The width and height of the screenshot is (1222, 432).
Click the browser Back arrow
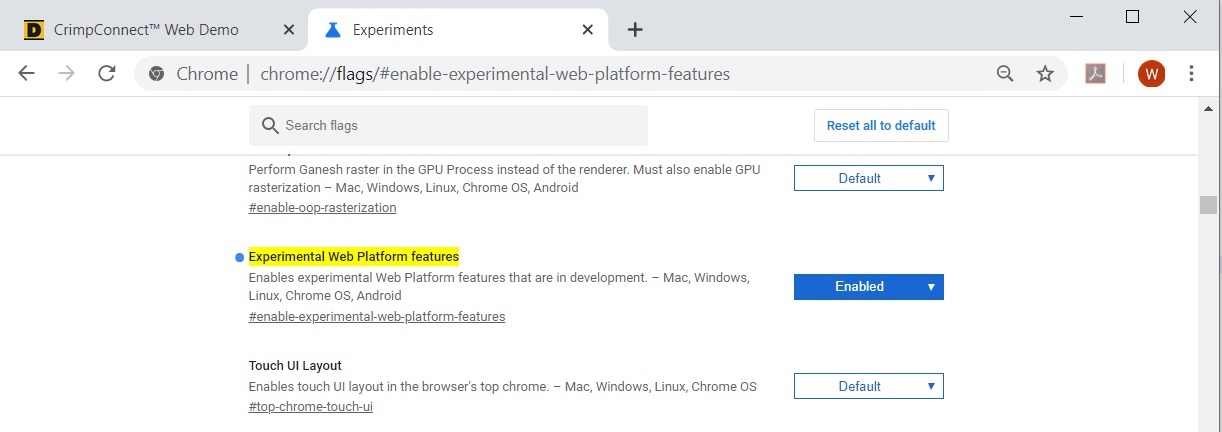27,73
